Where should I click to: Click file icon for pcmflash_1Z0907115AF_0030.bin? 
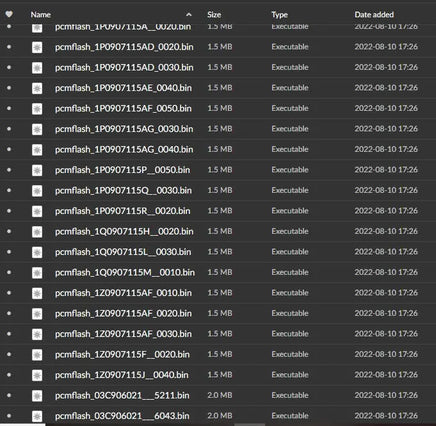(x=37, y=334)
